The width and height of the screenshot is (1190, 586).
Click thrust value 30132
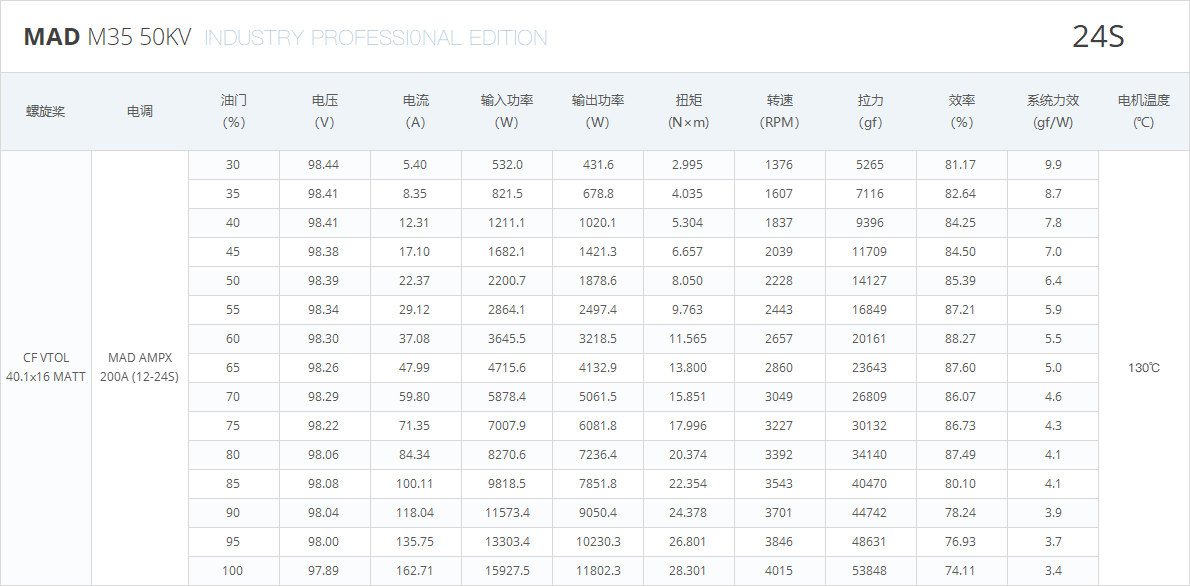click(x=870, y=426)
